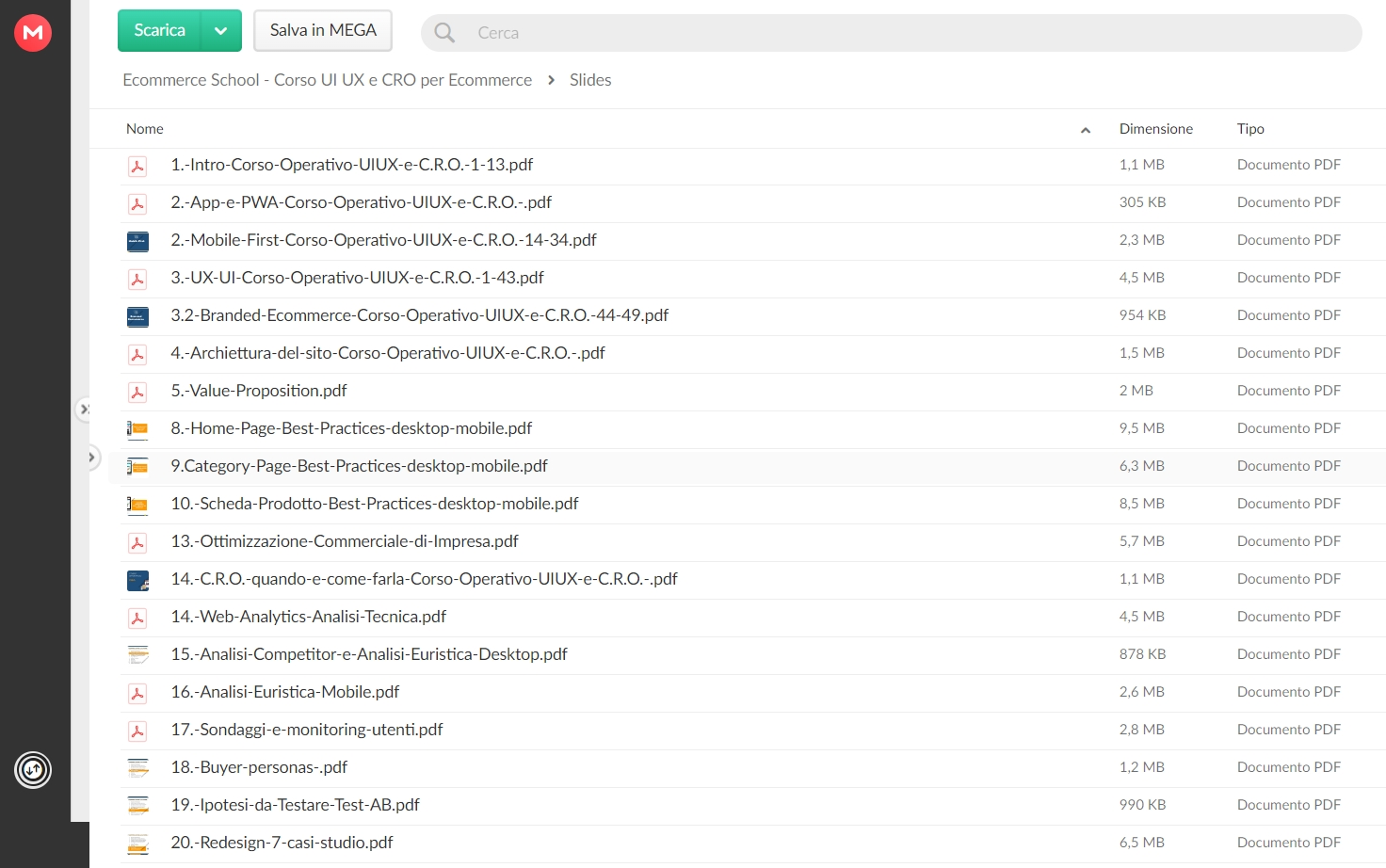Sort files by Tipo column

coord(1250,129)
